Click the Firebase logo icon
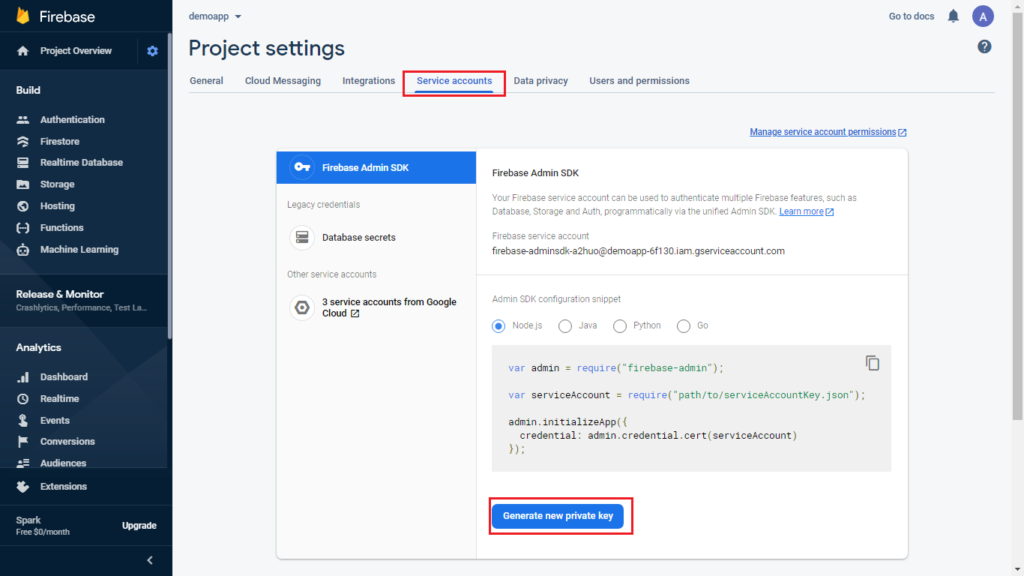 23,16
